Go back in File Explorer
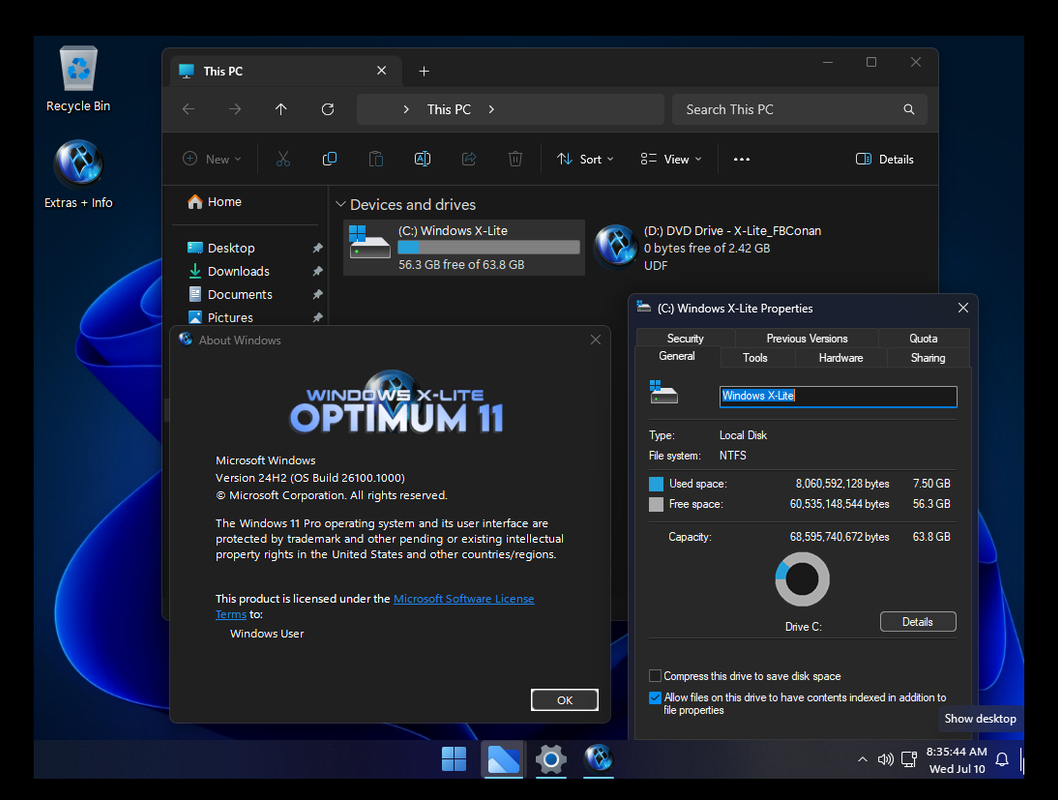Screen dimensions: 1058x800 click(x=188, y=109)
